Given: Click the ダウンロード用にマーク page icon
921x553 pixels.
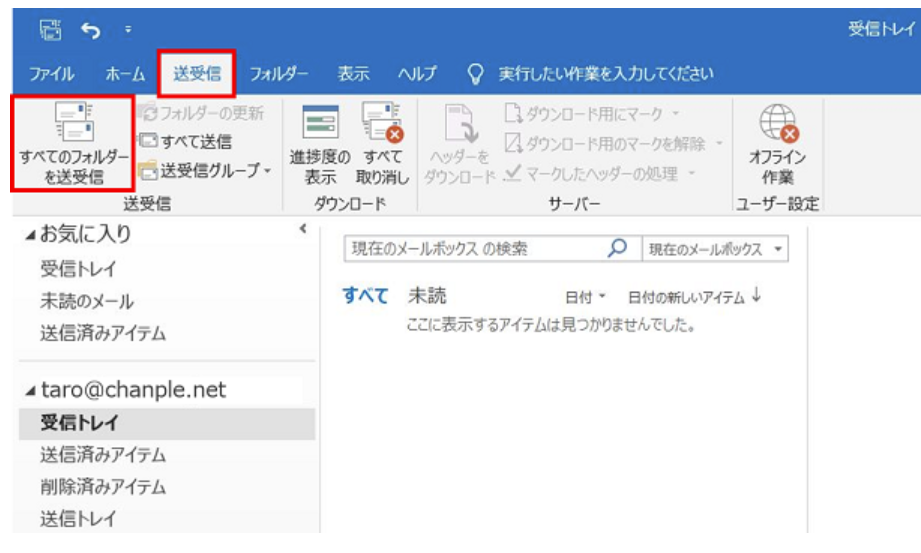Looking at the screenshot, I should pyautogui.click(x=513, y=113).
